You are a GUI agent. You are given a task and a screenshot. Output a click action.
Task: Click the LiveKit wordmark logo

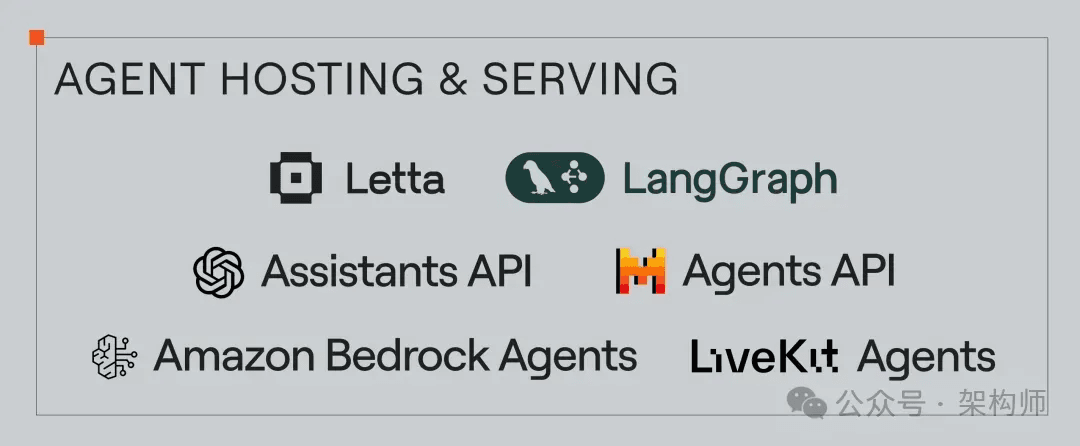[x=765, y=357]
